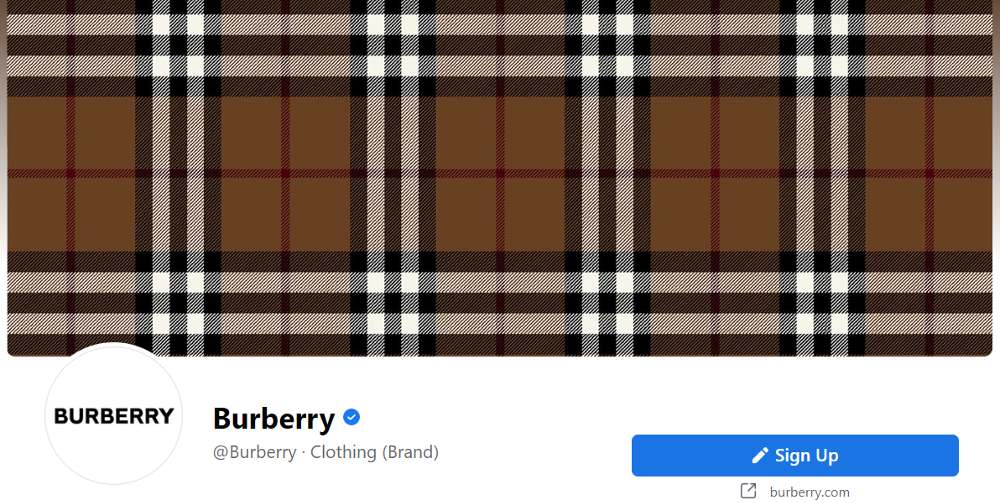Click the "(Brand)" text in page category
Viewport: 1000px width, 503px height.
411,452
